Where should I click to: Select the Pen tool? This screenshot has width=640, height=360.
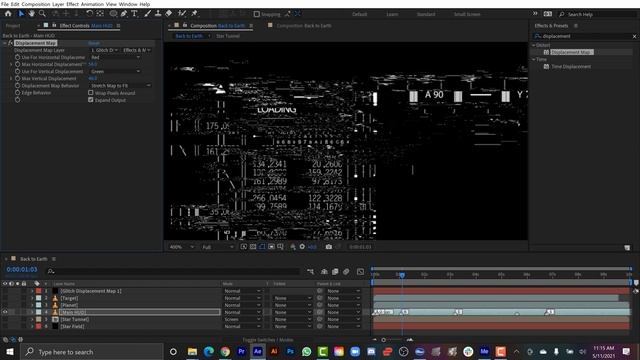(124, 13)
